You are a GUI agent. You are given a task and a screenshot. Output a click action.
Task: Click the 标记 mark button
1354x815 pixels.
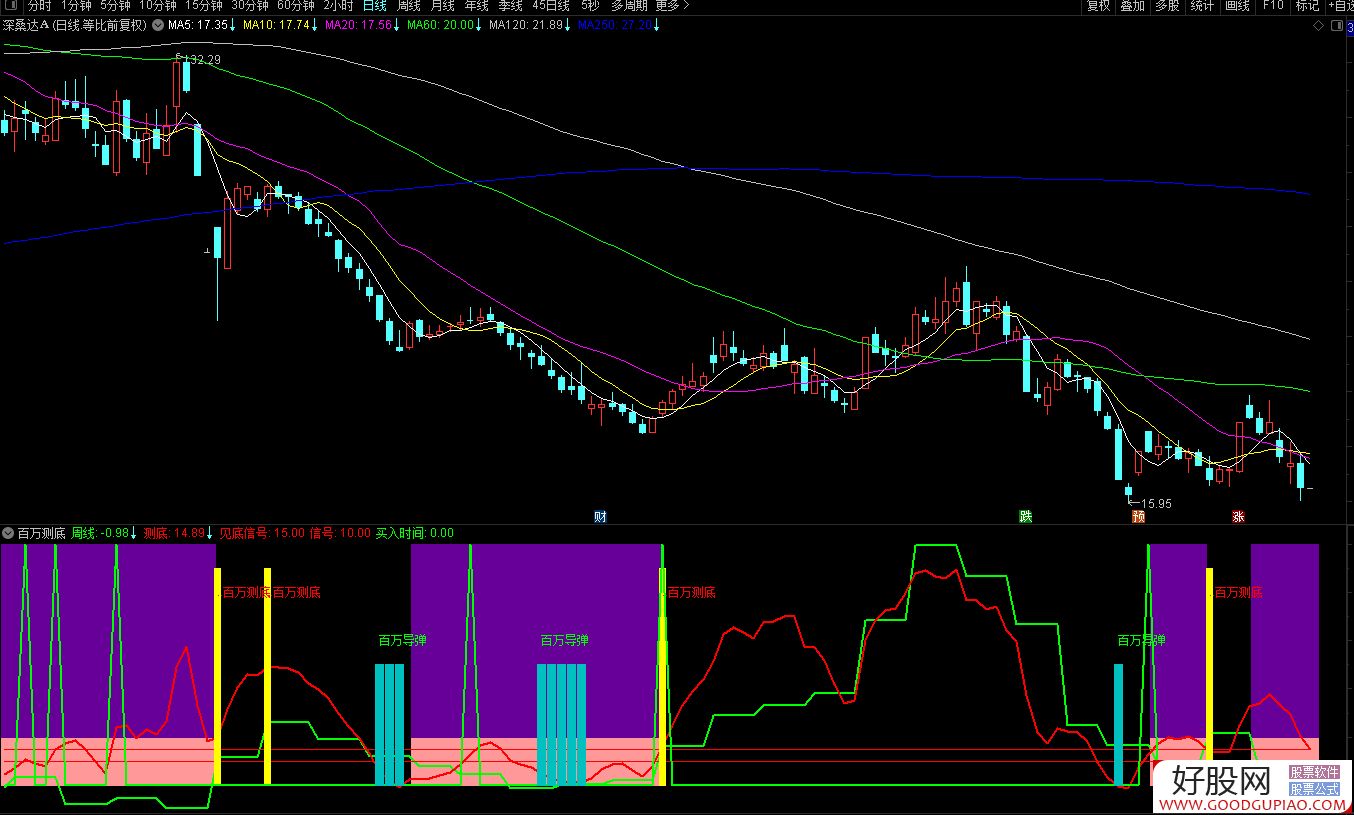pos(1307,6)
